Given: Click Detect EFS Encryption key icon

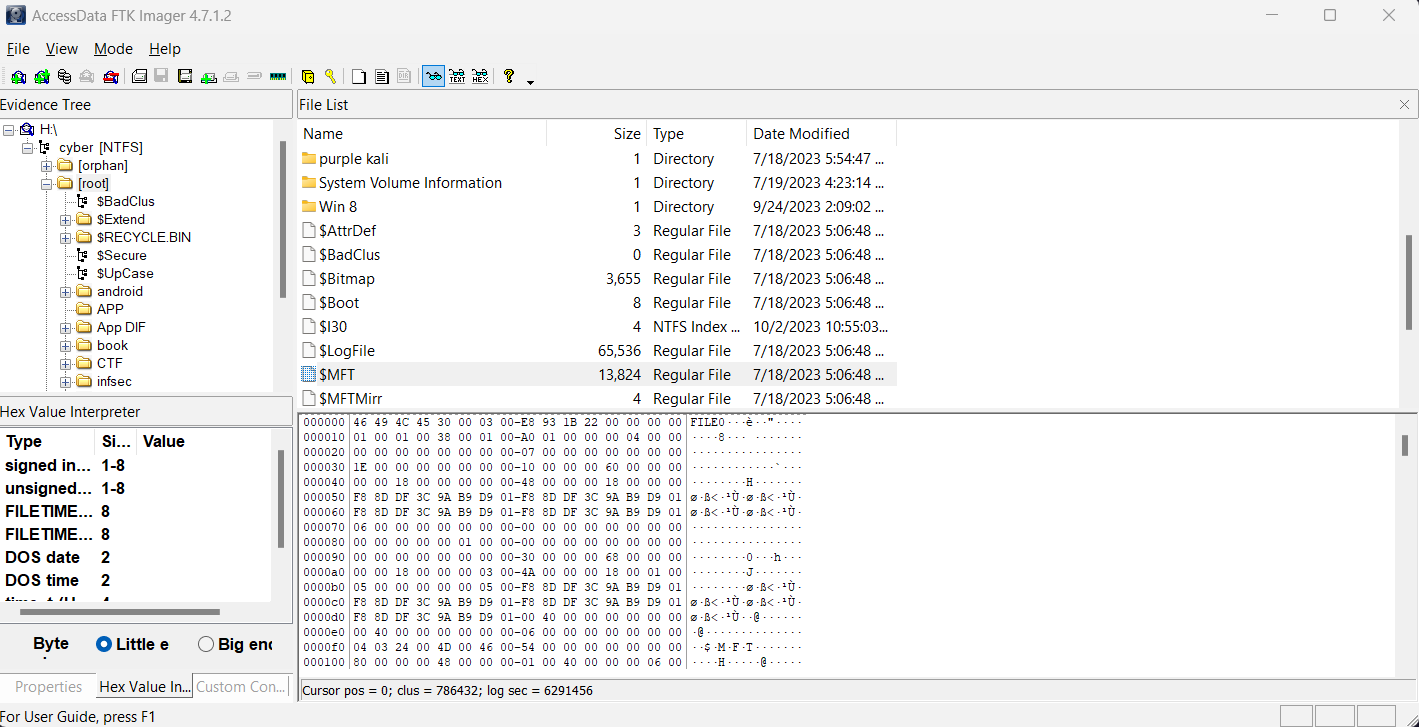Looking at the screenshot, I should [330, 76].
